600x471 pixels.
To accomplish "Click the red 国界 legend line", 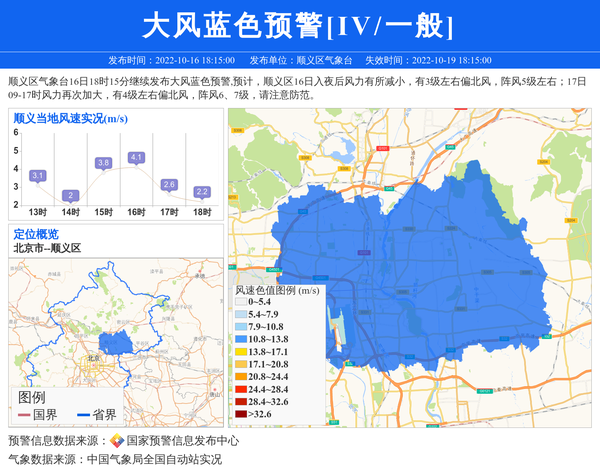I will pyautogui.click(x=24, y=415).
